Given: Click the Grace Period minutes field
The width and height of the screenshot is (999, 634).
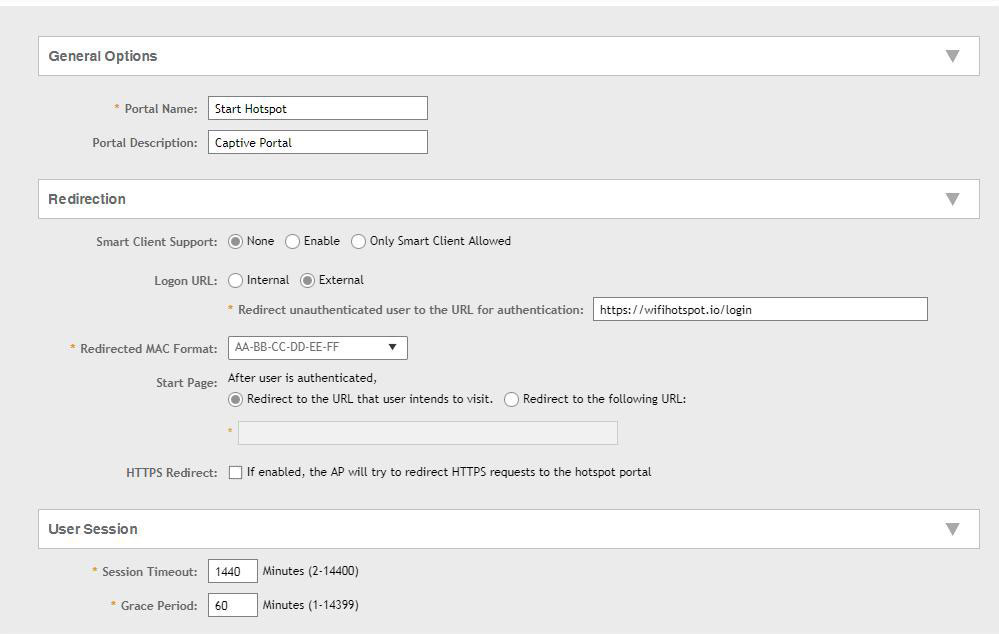Looking at the screenshot, I should (232, 606).
